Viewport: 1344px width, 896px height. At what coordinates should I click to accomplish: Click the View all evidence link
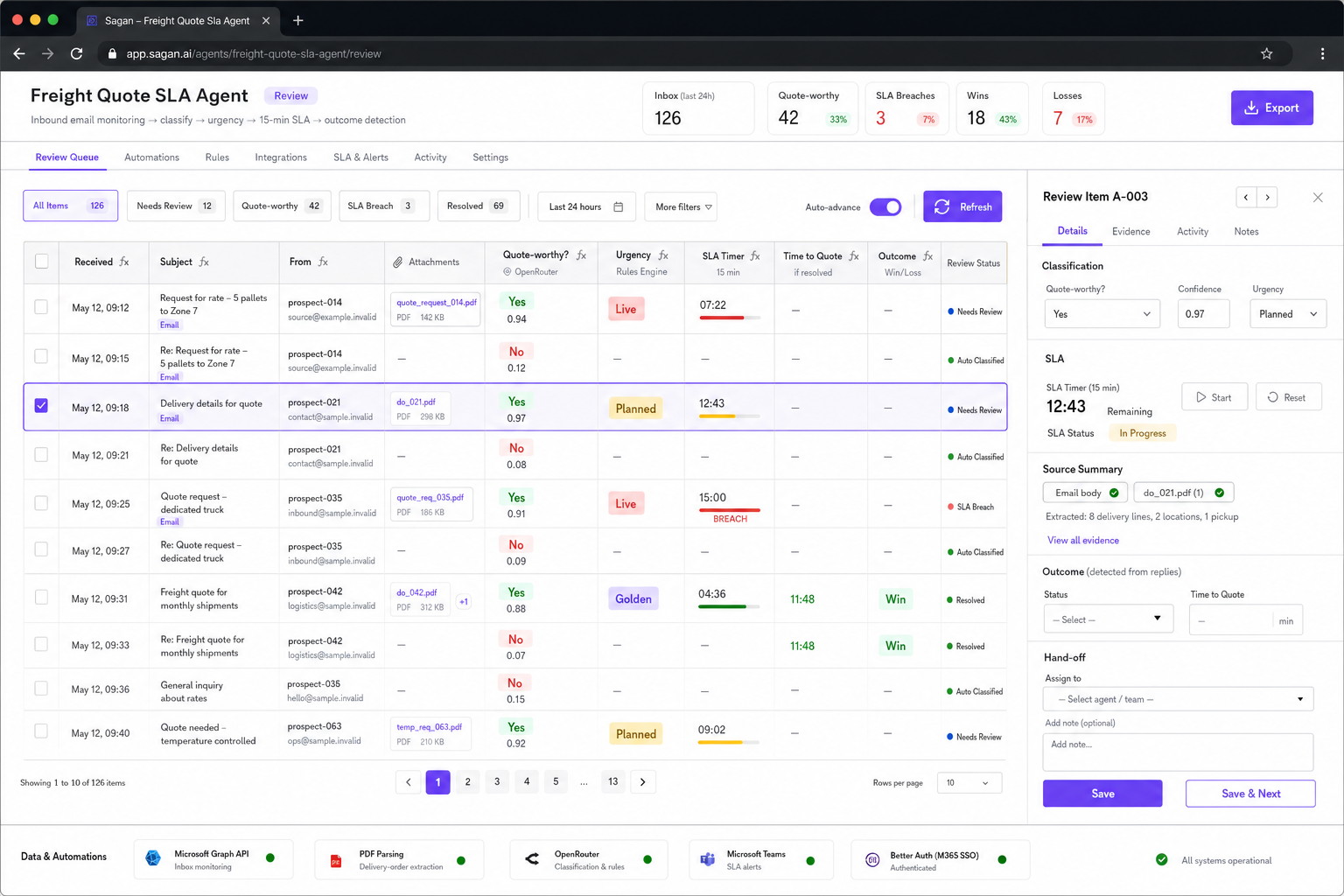1083,541
